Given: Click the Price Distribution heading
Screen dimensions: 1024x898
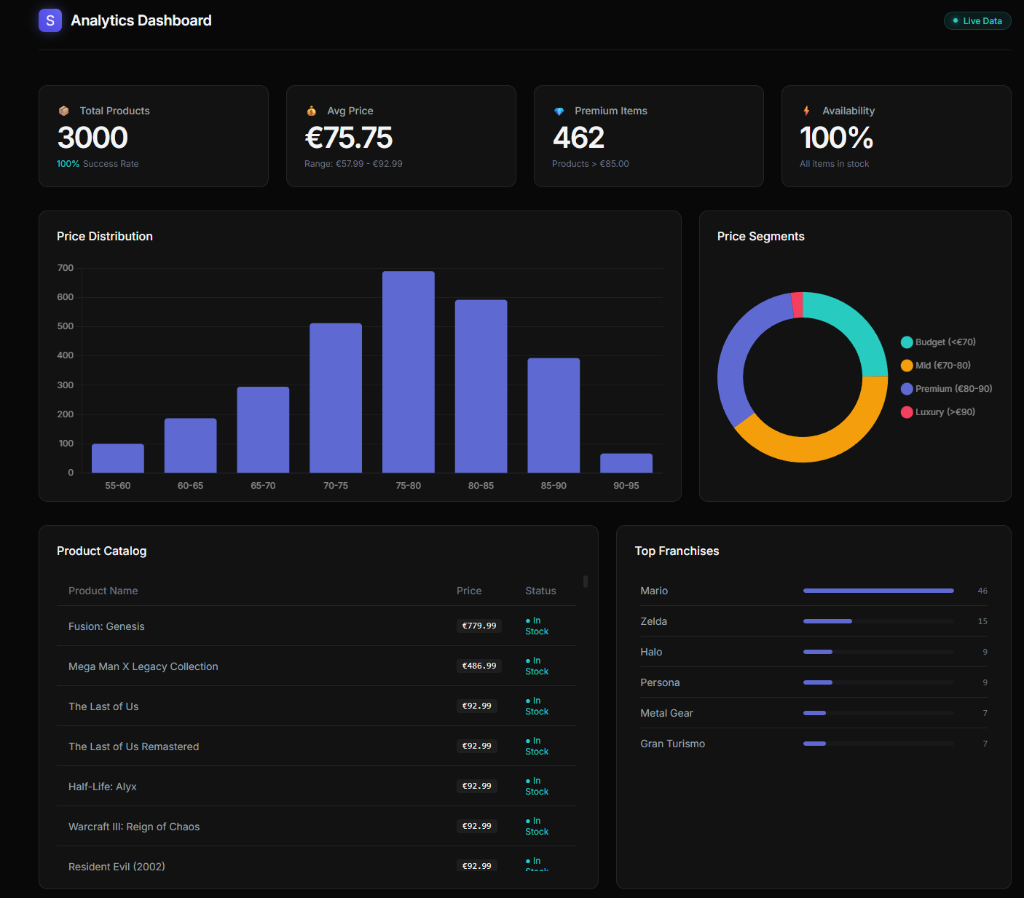Looking at the screenshot, I should tap(104, 236).
